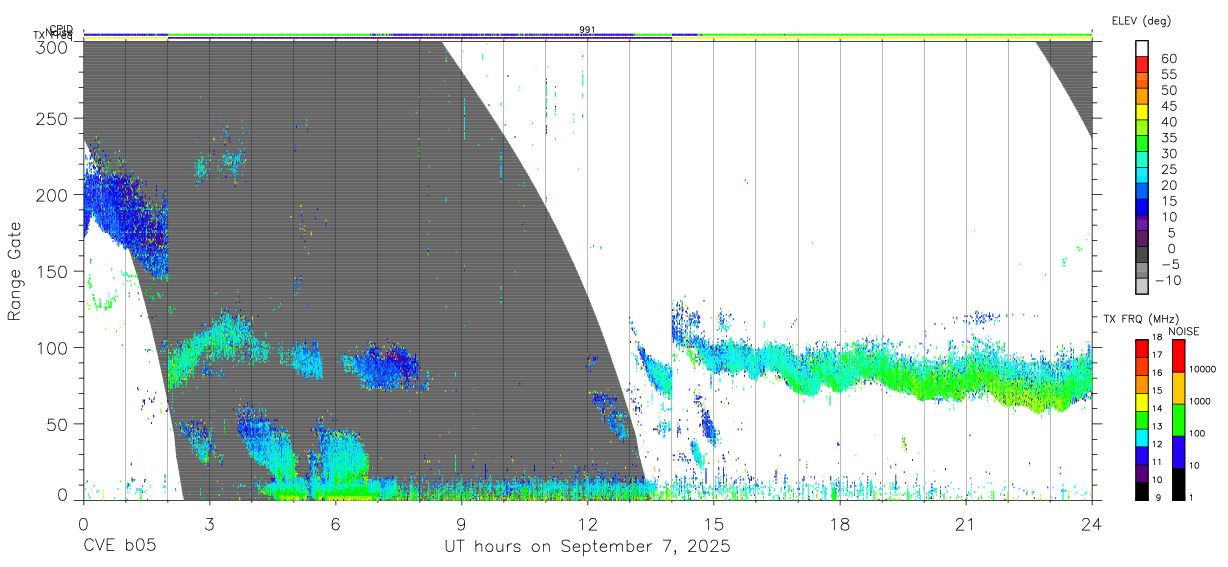Click the "150" tick on Range Gate axis

tap(53, 271)
